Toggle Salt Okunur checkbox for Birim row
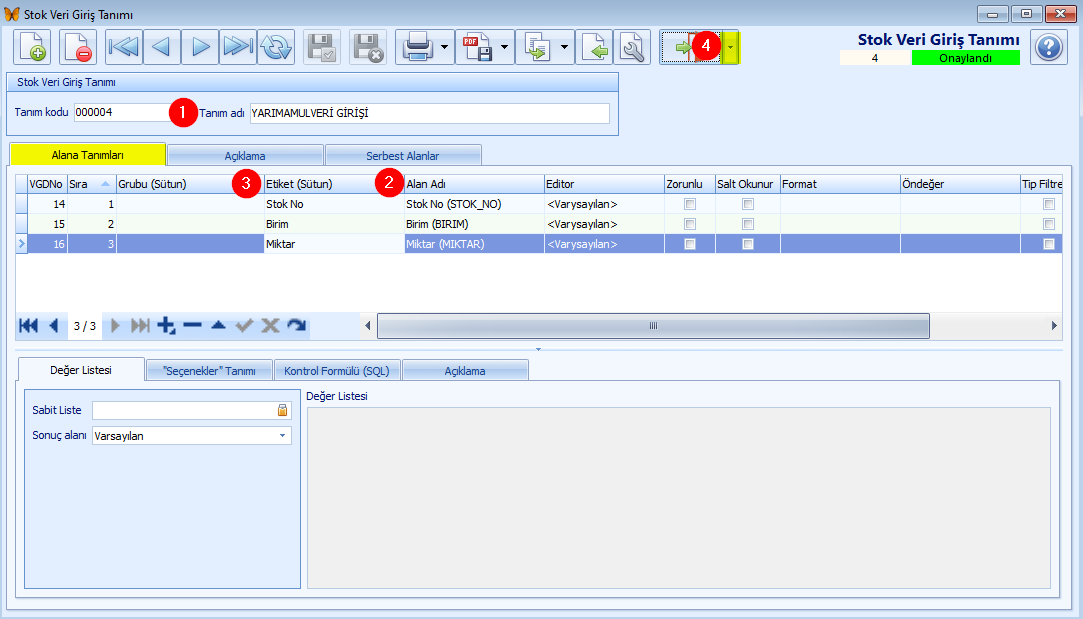1083x619 pixels. click(x=747, y=224)
